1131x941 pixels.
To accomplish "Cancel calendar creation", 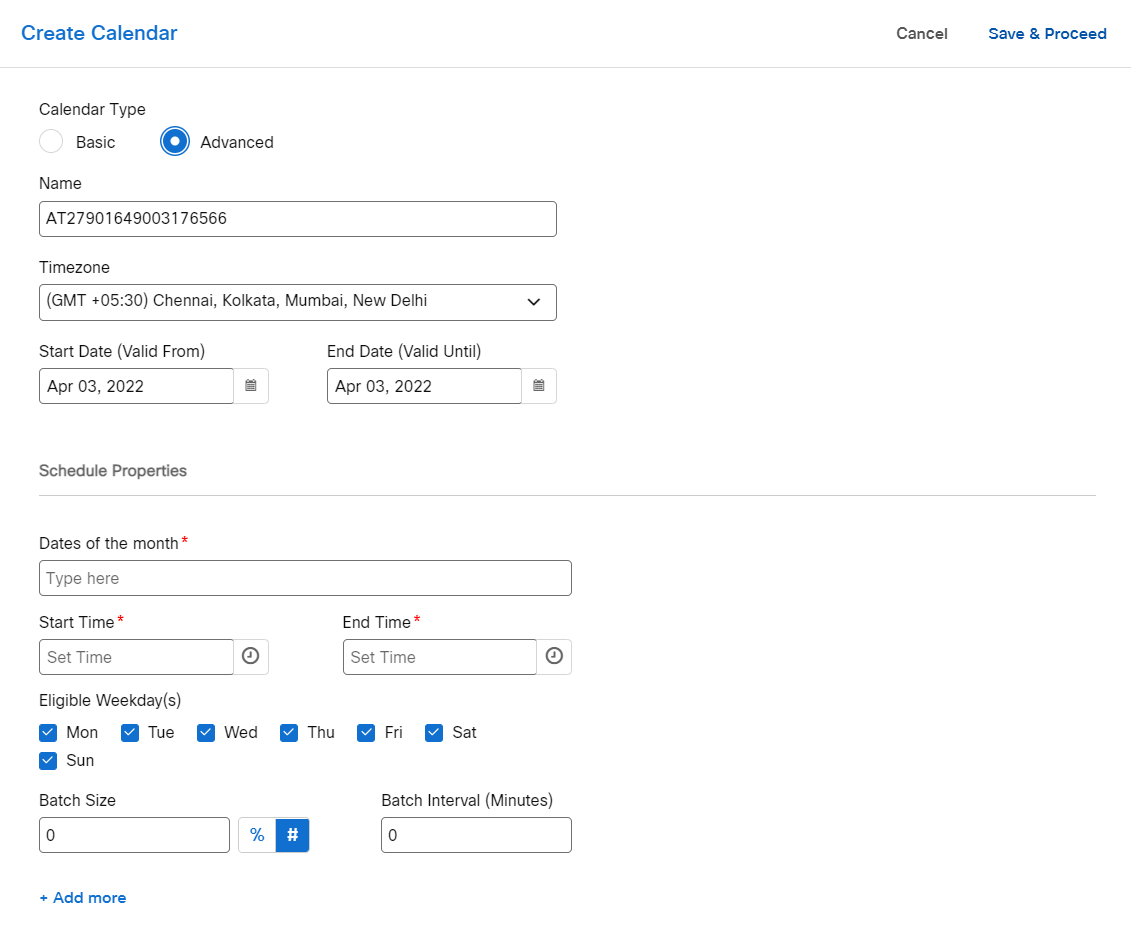I will pos(921,34).
